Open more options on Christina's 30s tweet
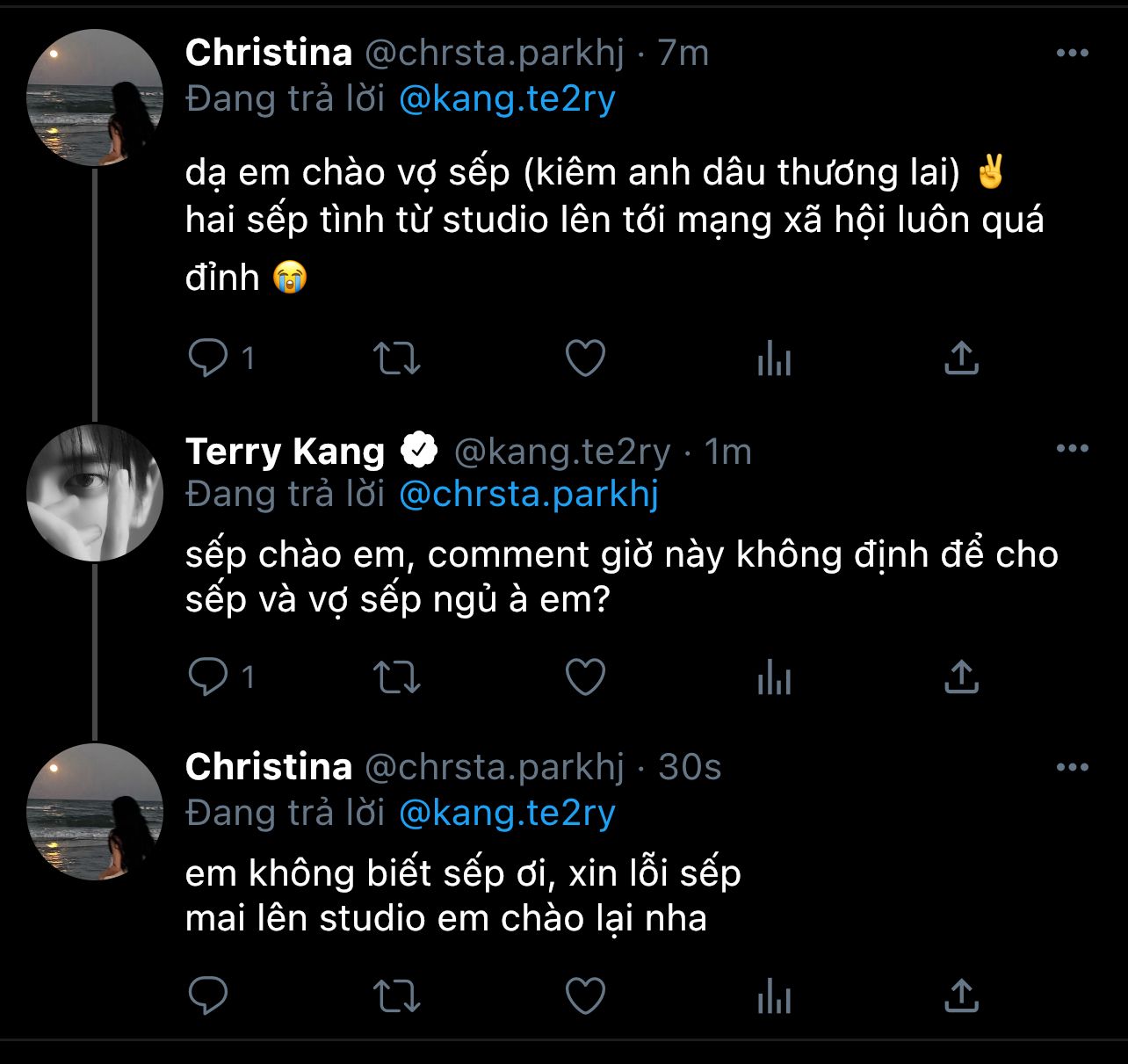Screen dimensions: 1128x1064 coord(1072,768)
